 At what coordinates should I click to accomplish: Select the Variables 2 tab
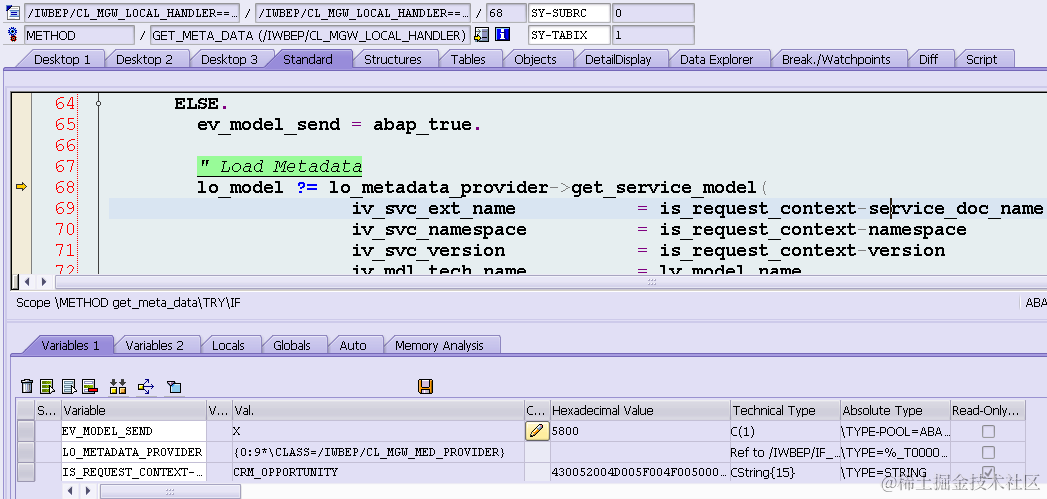tap(154, 345)
